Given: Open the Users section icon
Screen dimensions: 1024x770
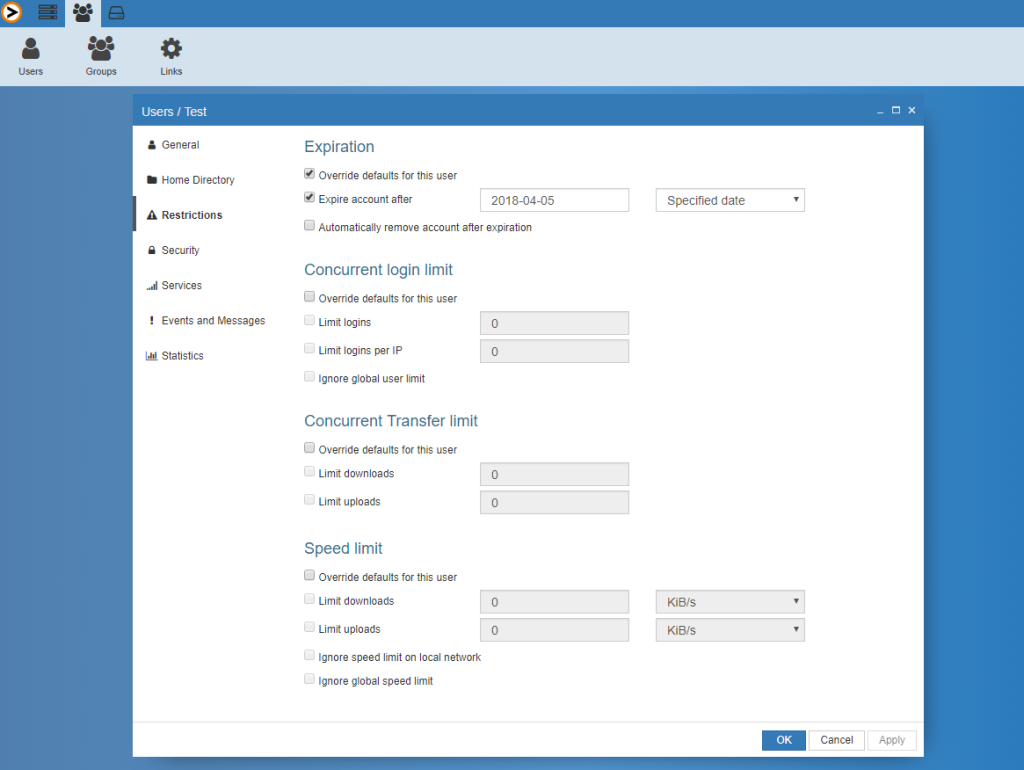Looking at the screenshot, I should pyautogui.click(x=30, y=50).
